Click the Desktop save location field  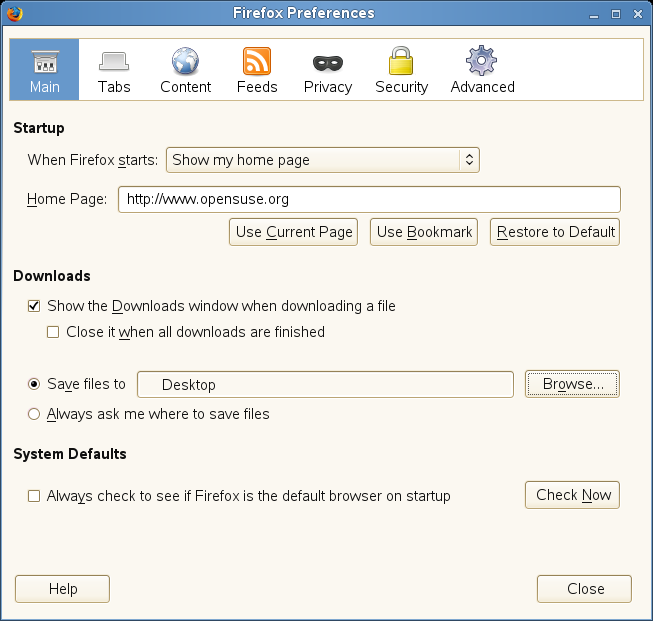click(x=325, y=384)
